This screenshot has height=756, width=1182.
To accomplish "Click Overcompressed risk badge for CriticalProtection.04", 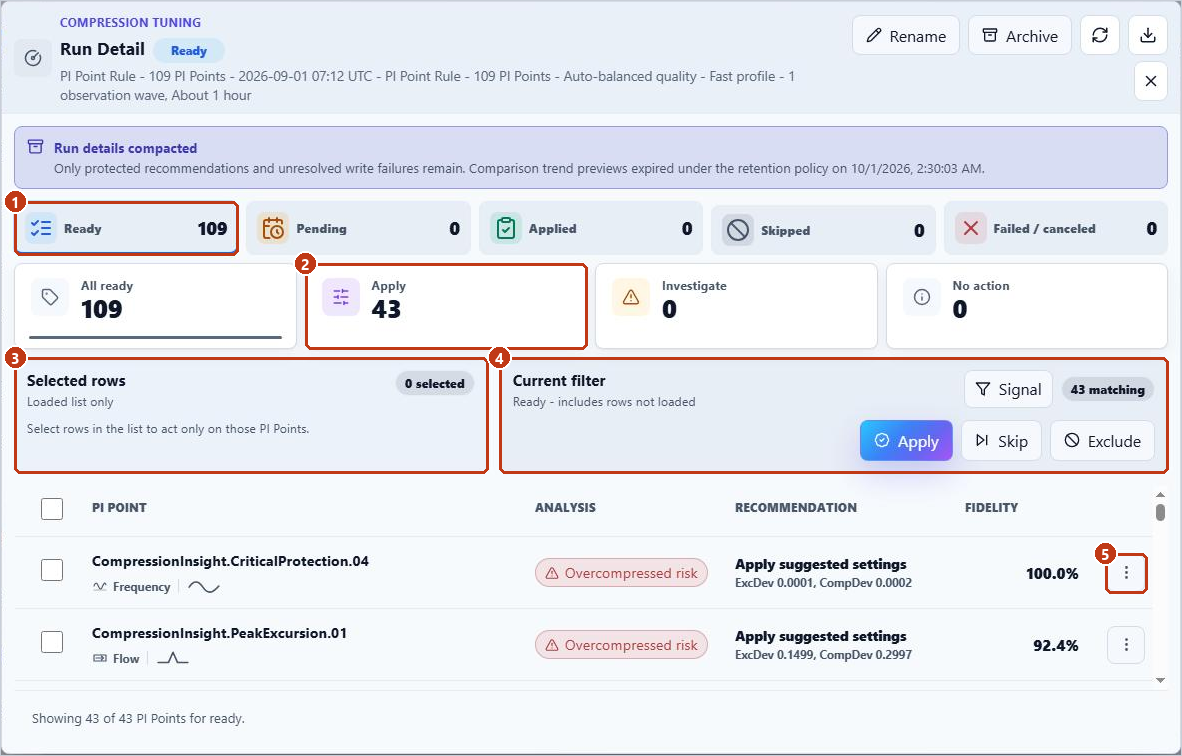I will tap(621, 573).
